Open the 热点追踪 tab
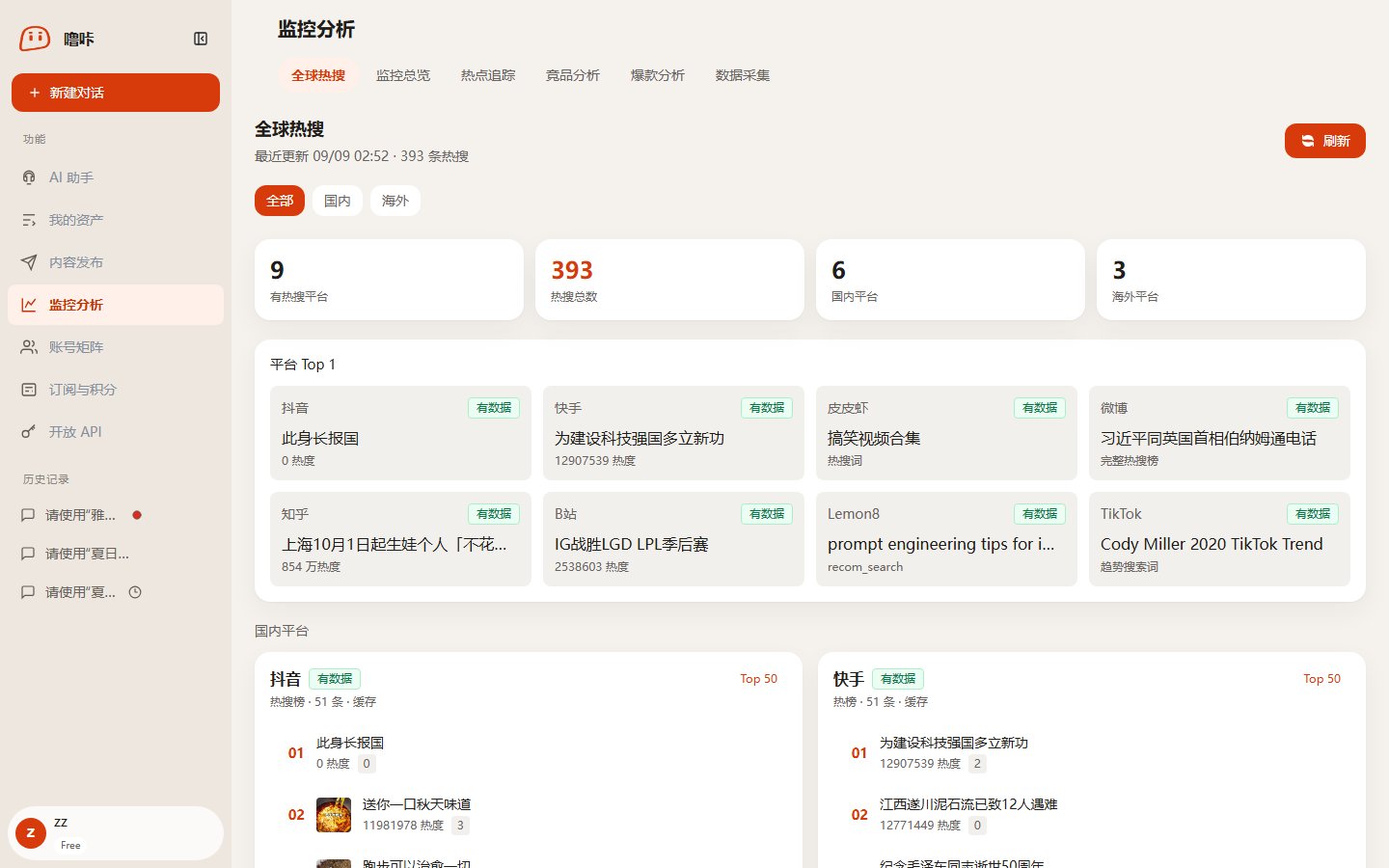The height and width of the screenshot is (868, 1389). click(x=488, y=75)
